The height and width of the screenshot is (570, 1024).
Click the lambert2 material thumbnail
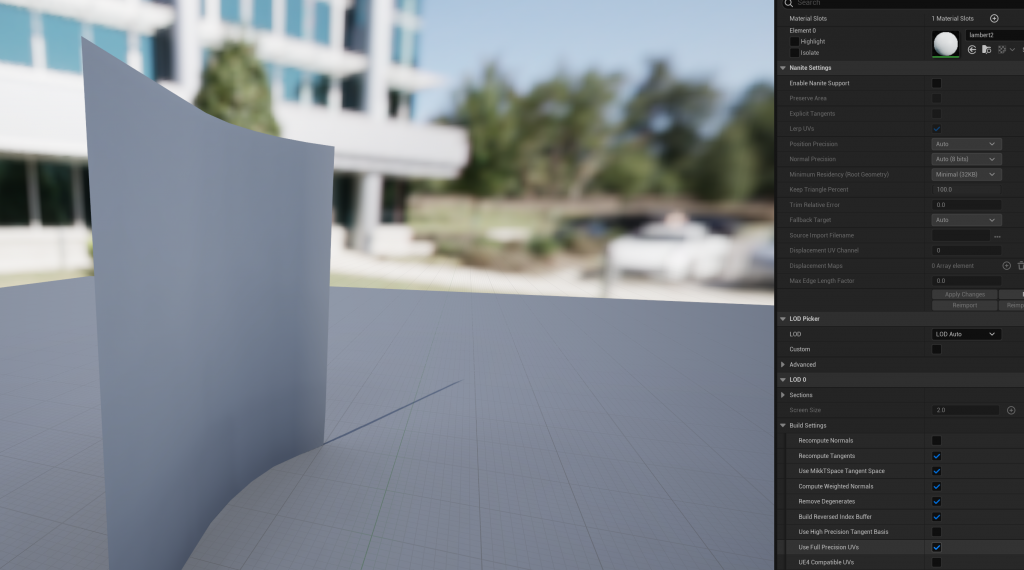(x=945, y=44)
